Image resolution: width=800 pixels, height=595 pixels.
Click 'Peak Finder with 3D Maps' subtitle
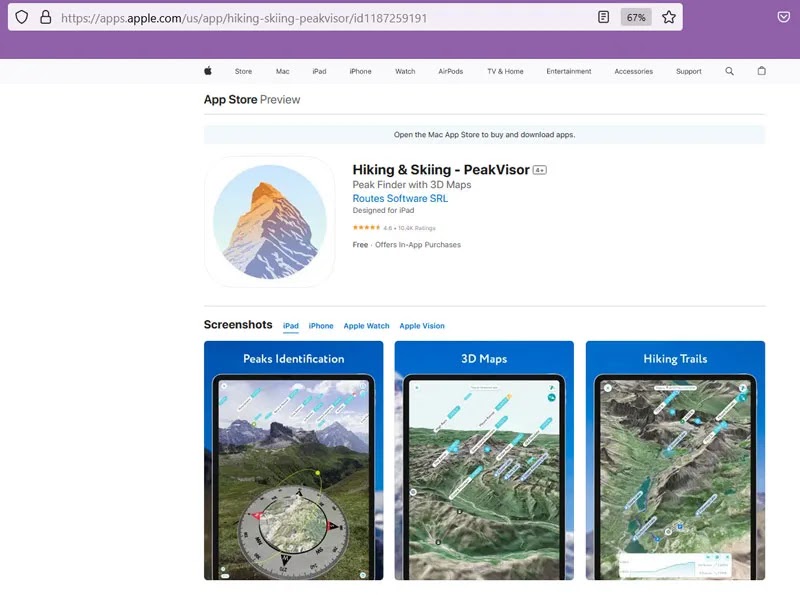(412, 185)
